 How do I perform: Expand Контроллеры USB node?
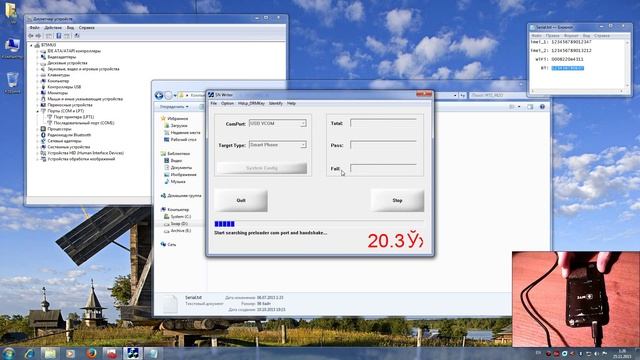[x=38, y=87]
